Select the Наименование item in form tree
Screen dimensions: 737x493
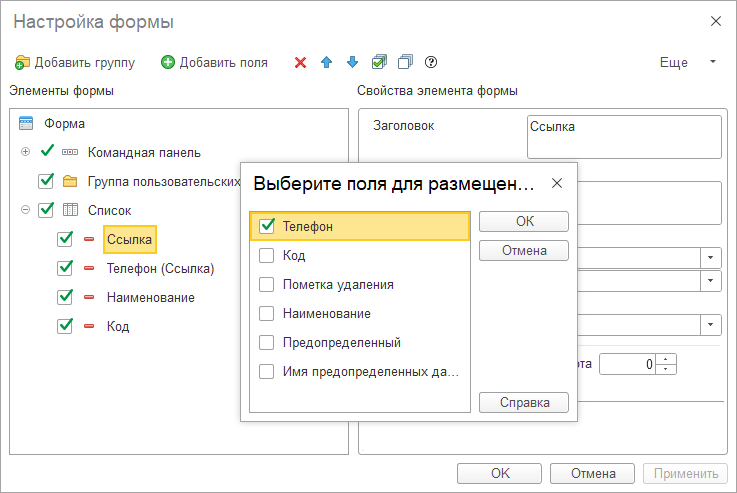point(150,298)
